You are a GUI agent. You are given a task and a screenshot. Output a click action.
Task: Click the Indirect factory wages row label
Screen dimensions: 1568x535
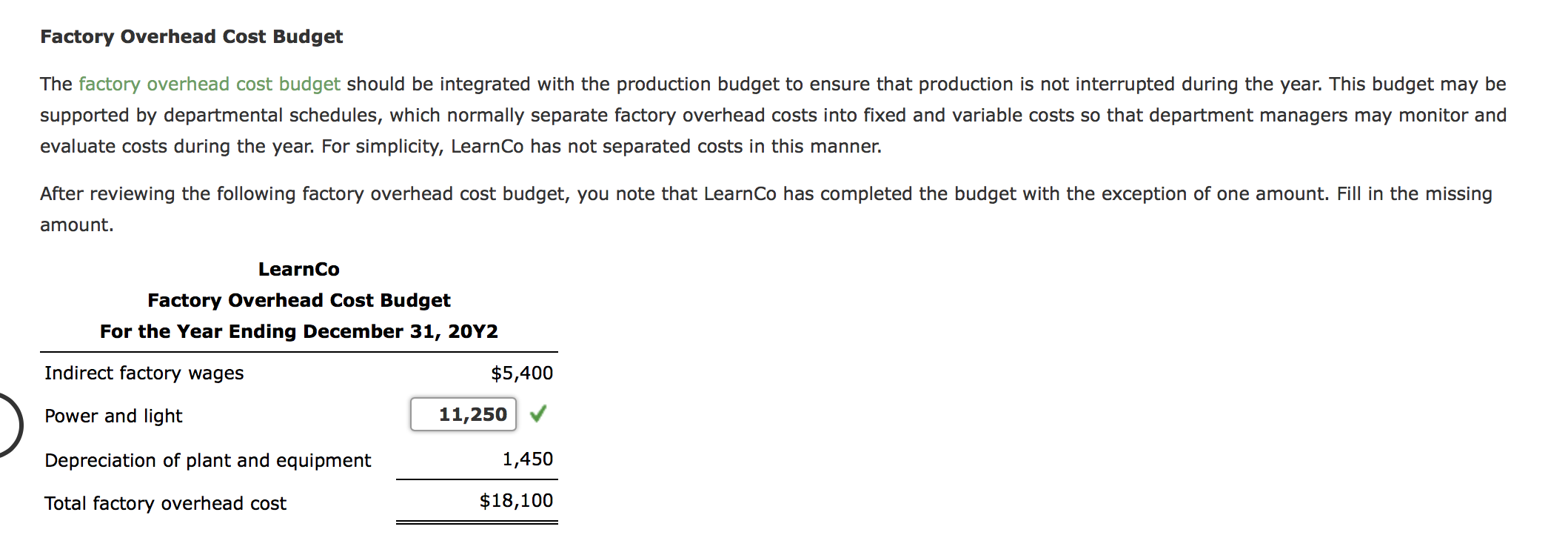click(x=144, y=373)
